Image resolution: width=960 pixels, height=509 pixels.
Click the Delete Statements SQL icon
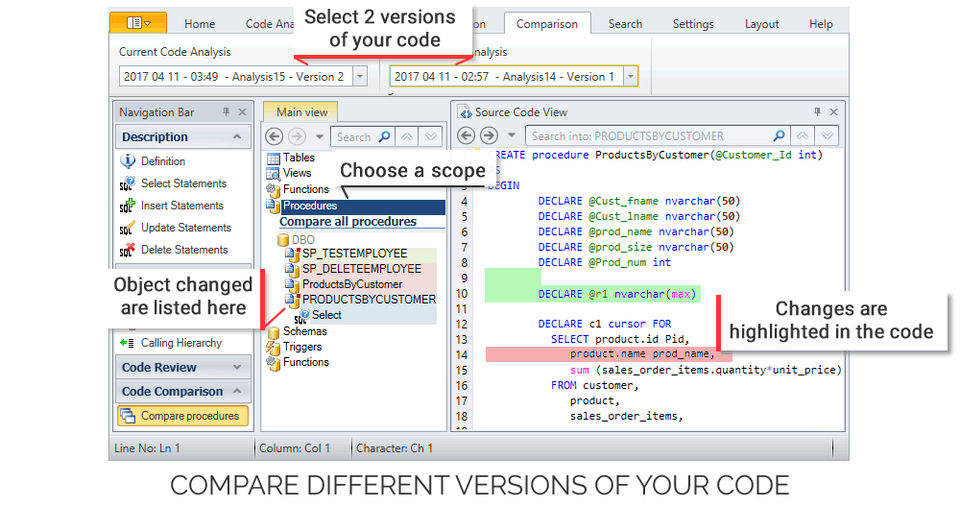[x=127, y=250]
